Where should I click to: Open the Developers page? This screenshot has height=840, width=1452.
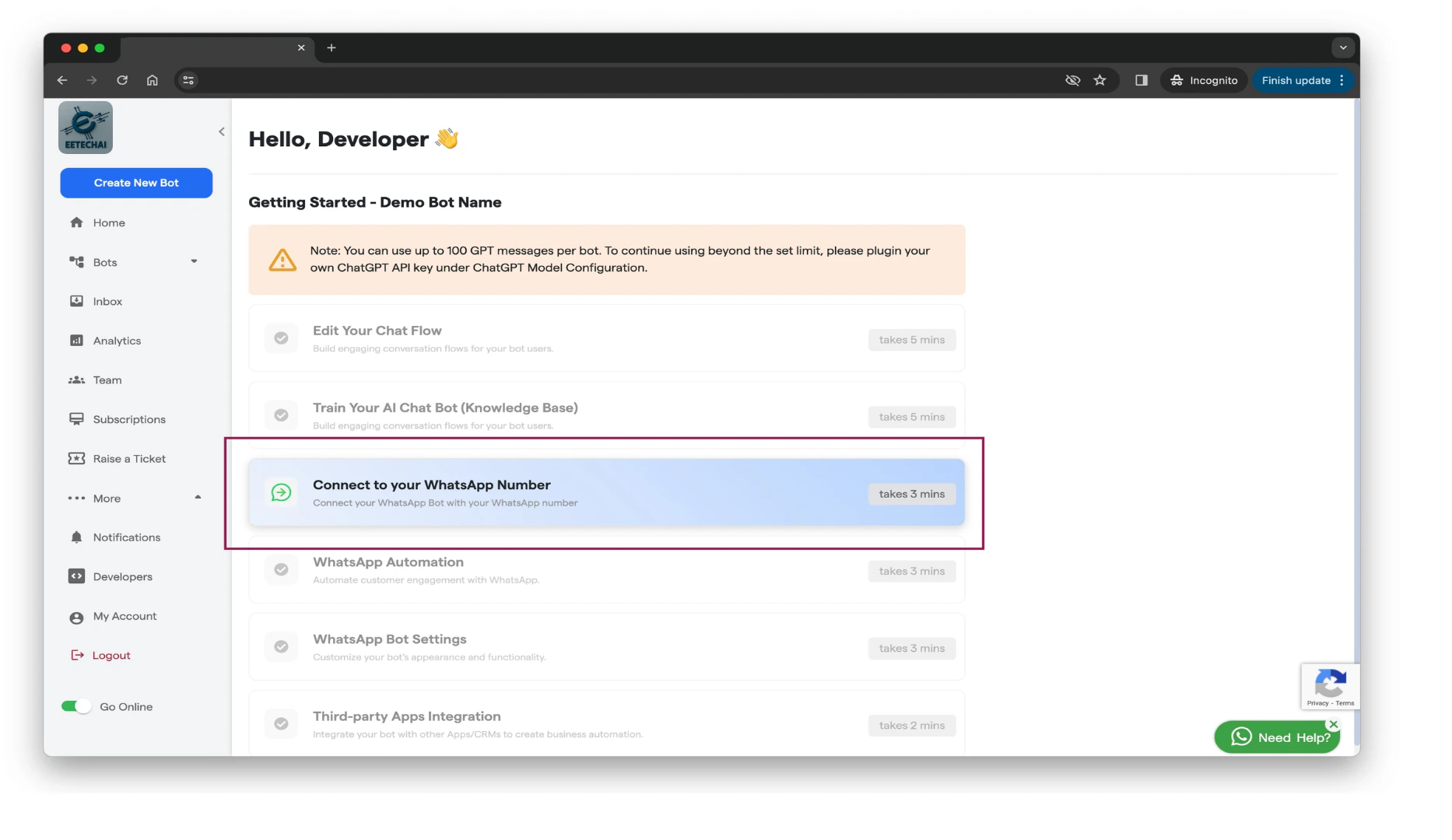[122, 577]
